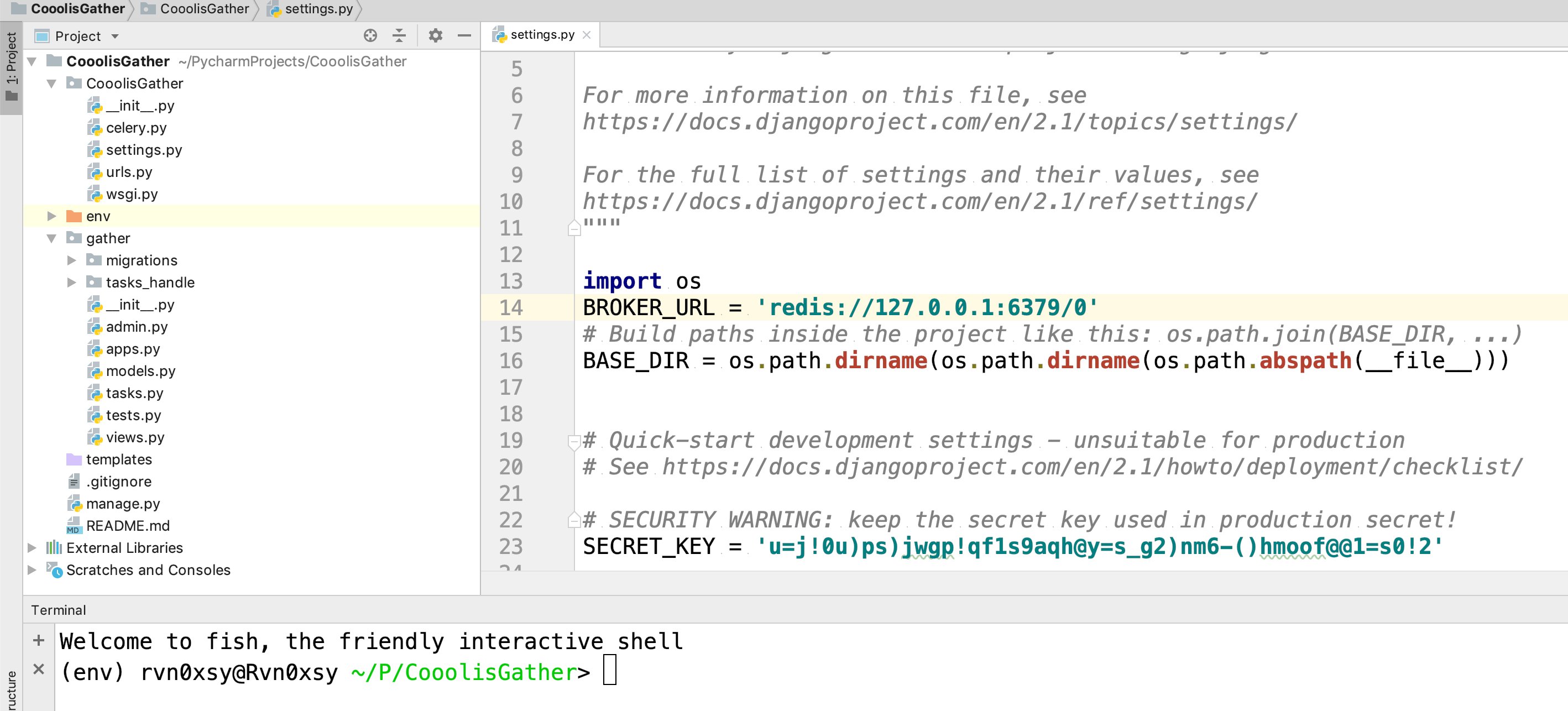Select README.md in the project tree

coord(128,526)
